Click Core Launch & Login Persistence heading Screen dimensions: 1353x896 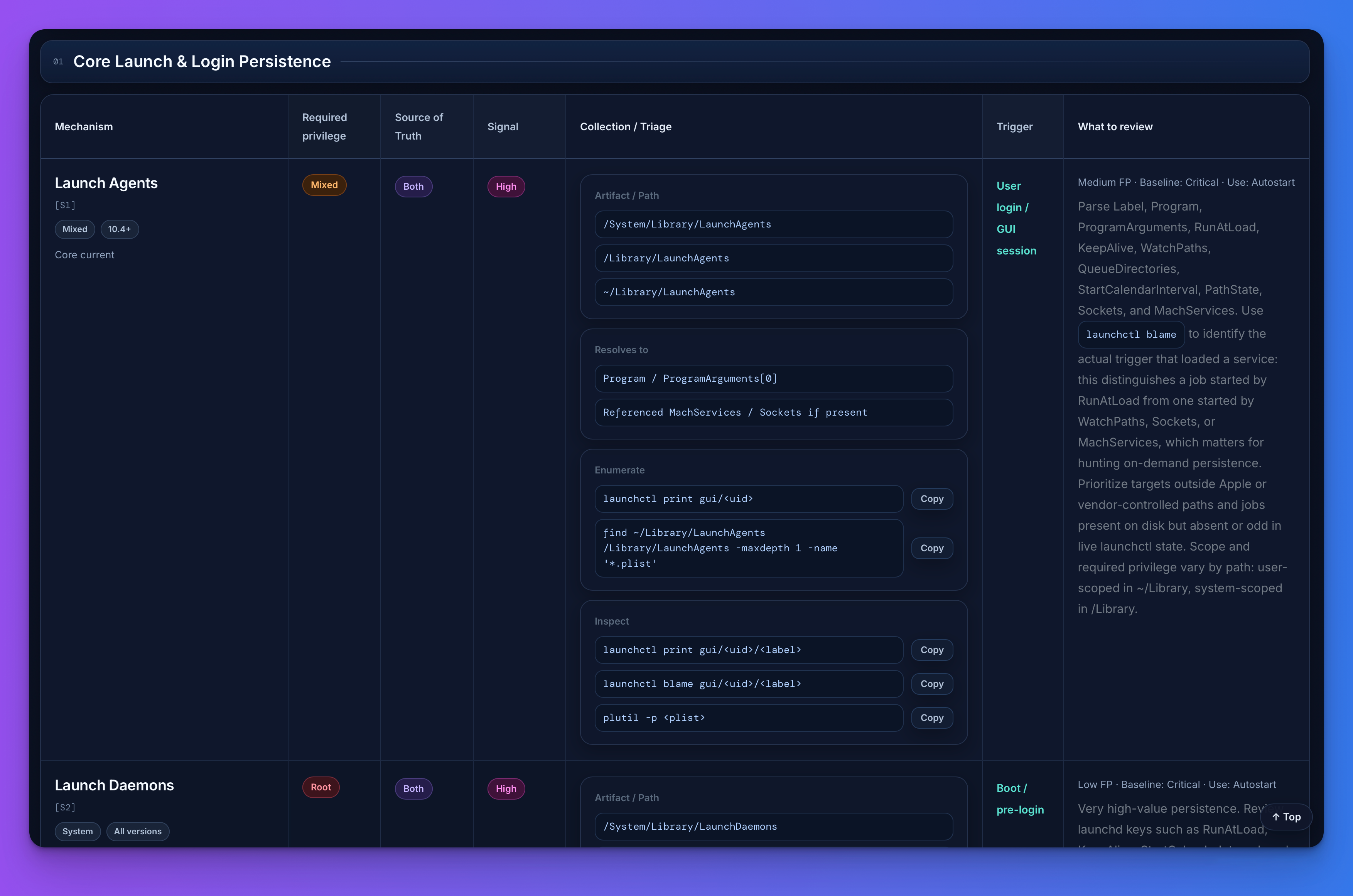(202, 61)
